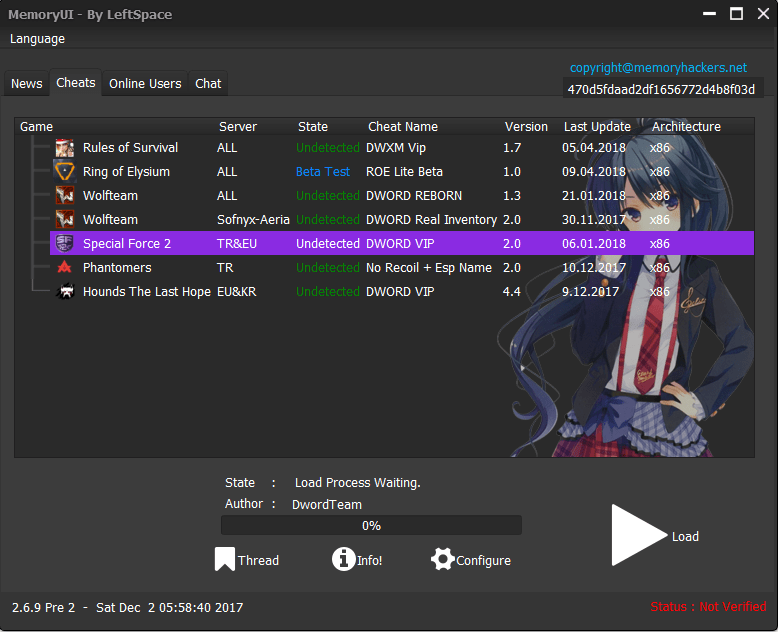
Task: Click the 0% progress bar
Action: [x=371, y=525]
